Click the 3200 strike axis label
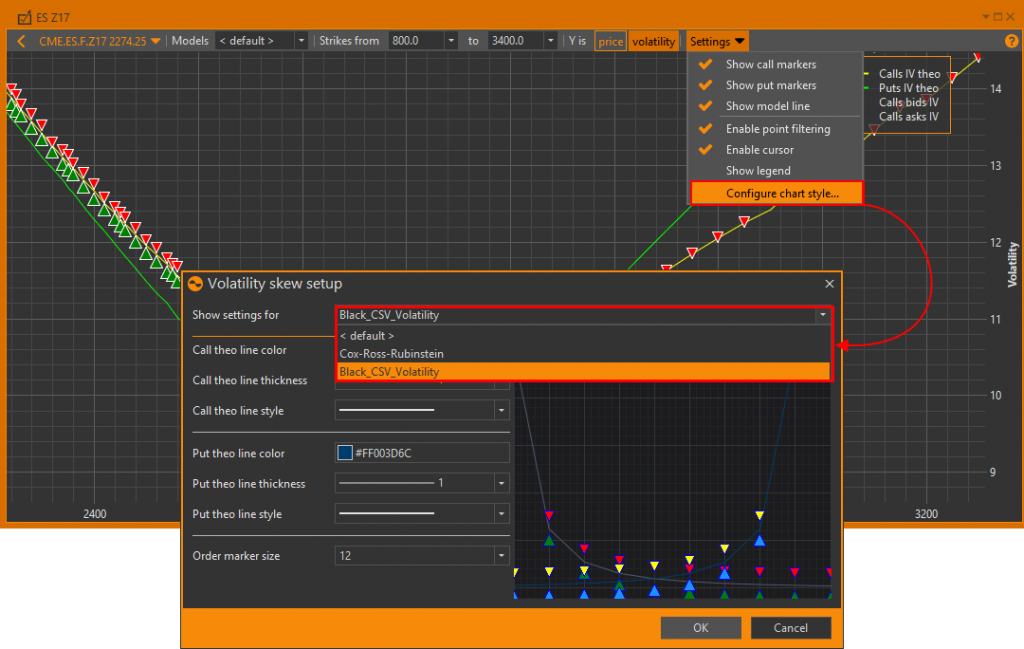 pyautogui.click(x=926, y=514)
